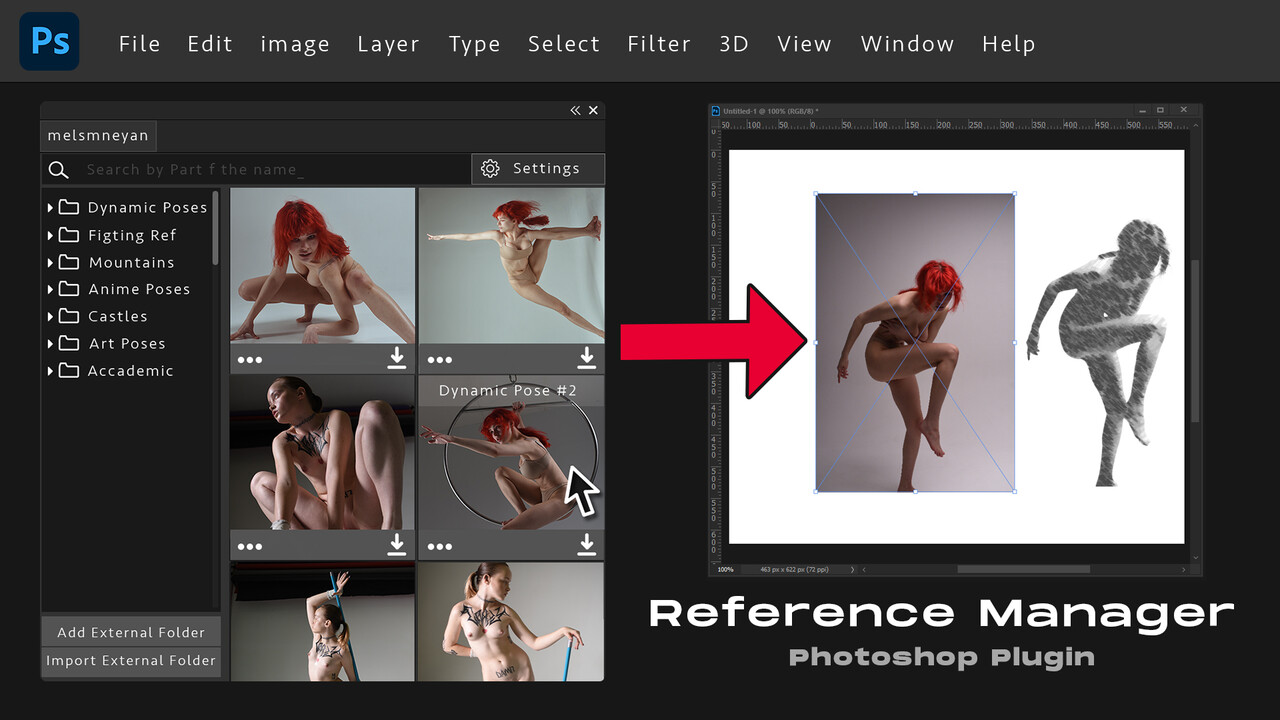Close the Reference Manager panel
Screen dimensions: 1280x720
[593, 110]
